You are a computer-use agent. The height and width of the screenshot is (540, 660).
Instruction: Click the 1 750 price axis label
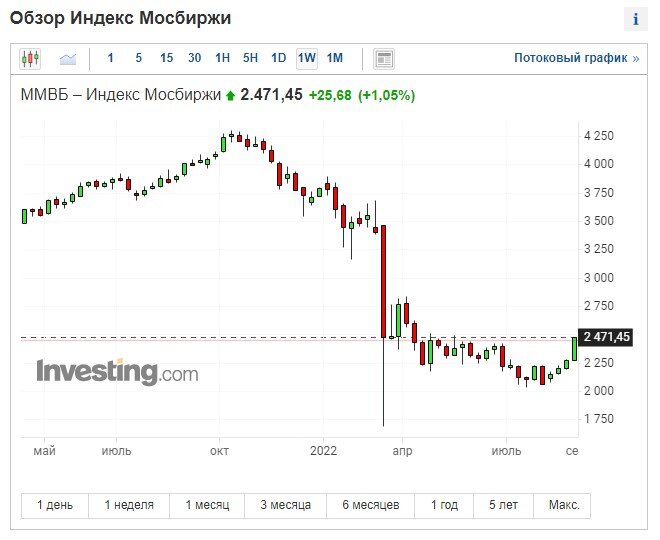[x=598, y=419]
